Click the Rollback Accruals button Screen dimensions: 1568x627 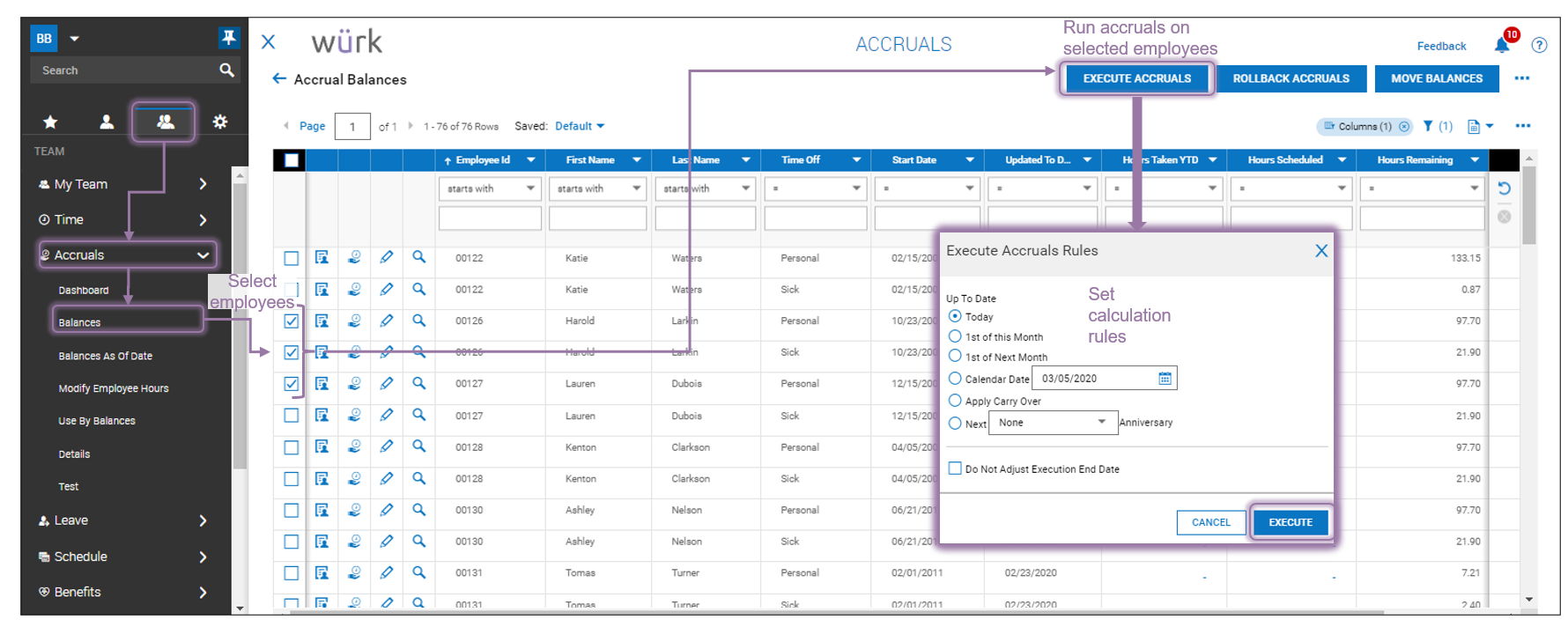(1291, 78)
